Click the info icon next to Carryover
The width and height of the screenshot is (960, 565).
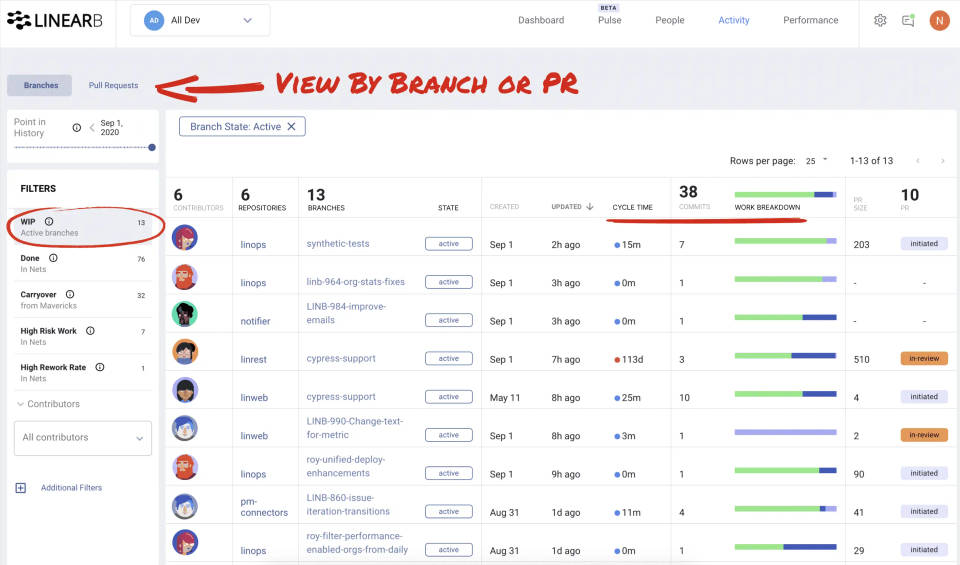click(x=70, y=295)
